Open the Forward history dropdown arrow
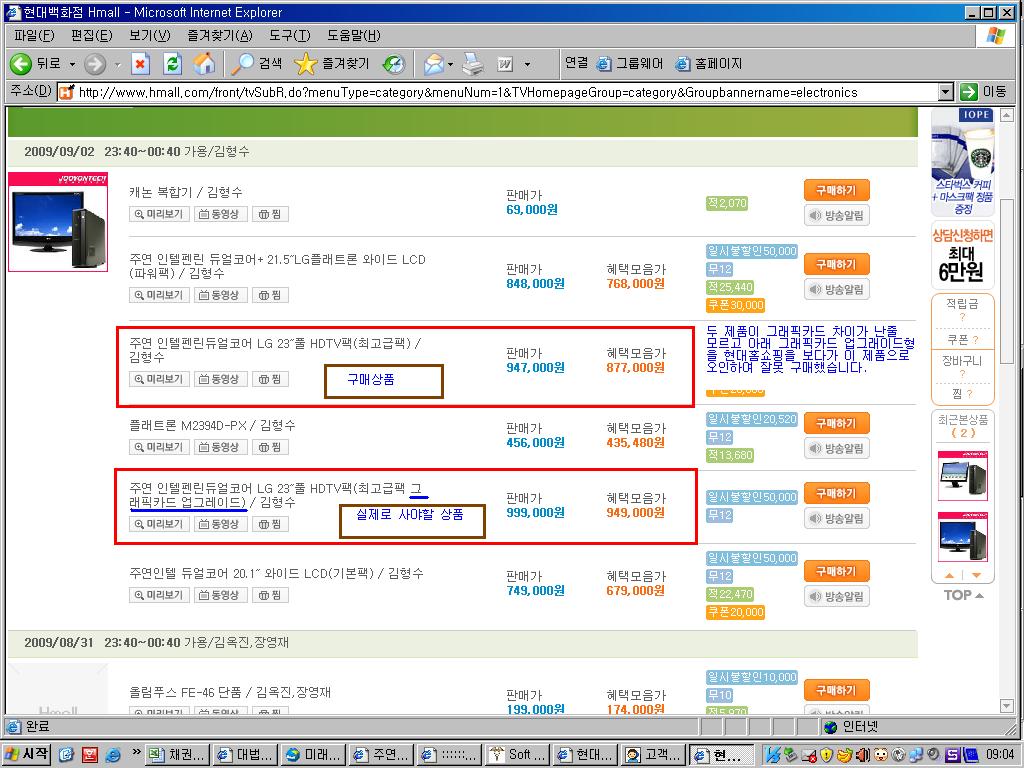 [x=118, y=64]
